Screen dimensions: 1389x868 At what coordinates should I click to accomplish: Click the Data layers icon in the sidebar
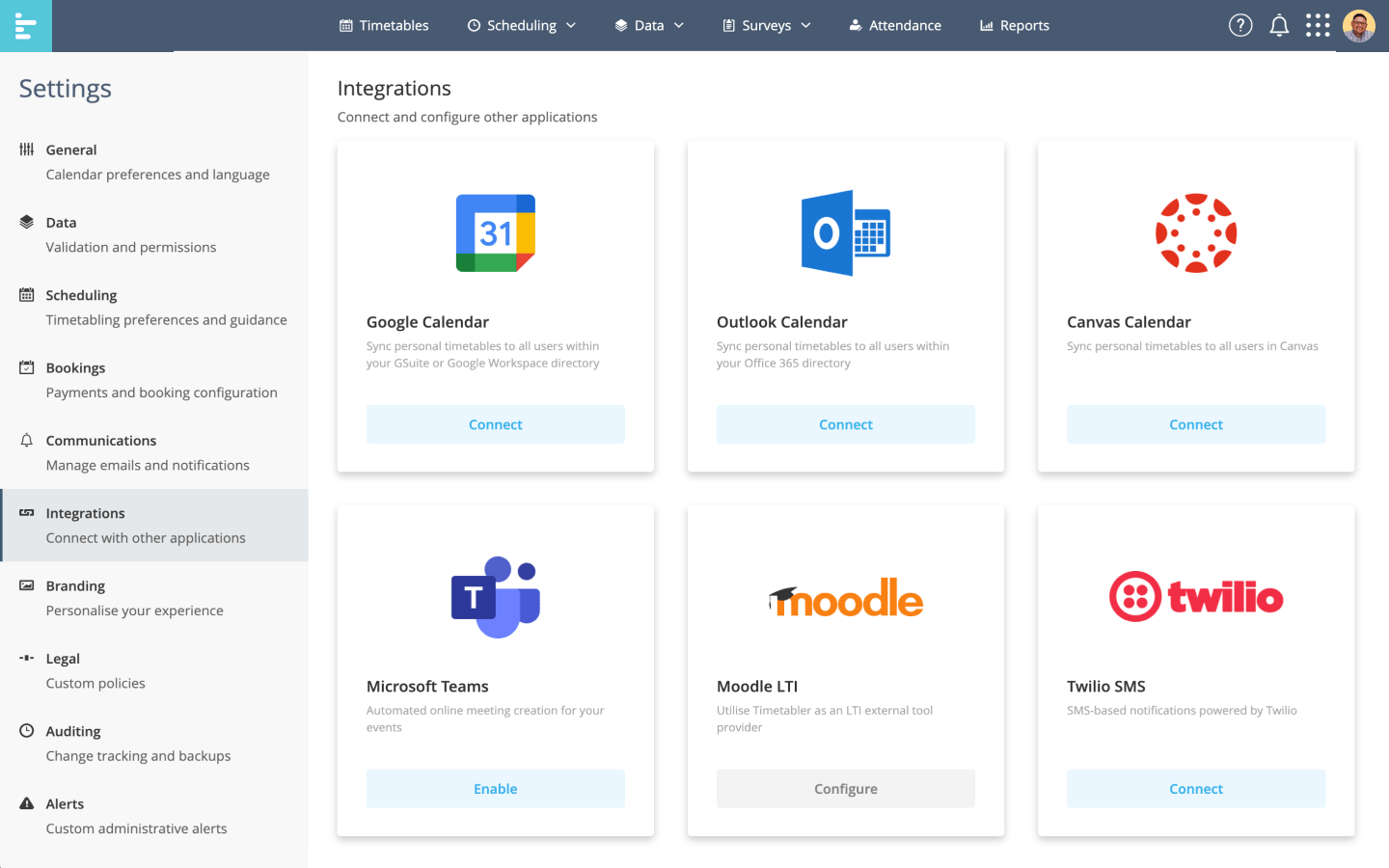25,222
